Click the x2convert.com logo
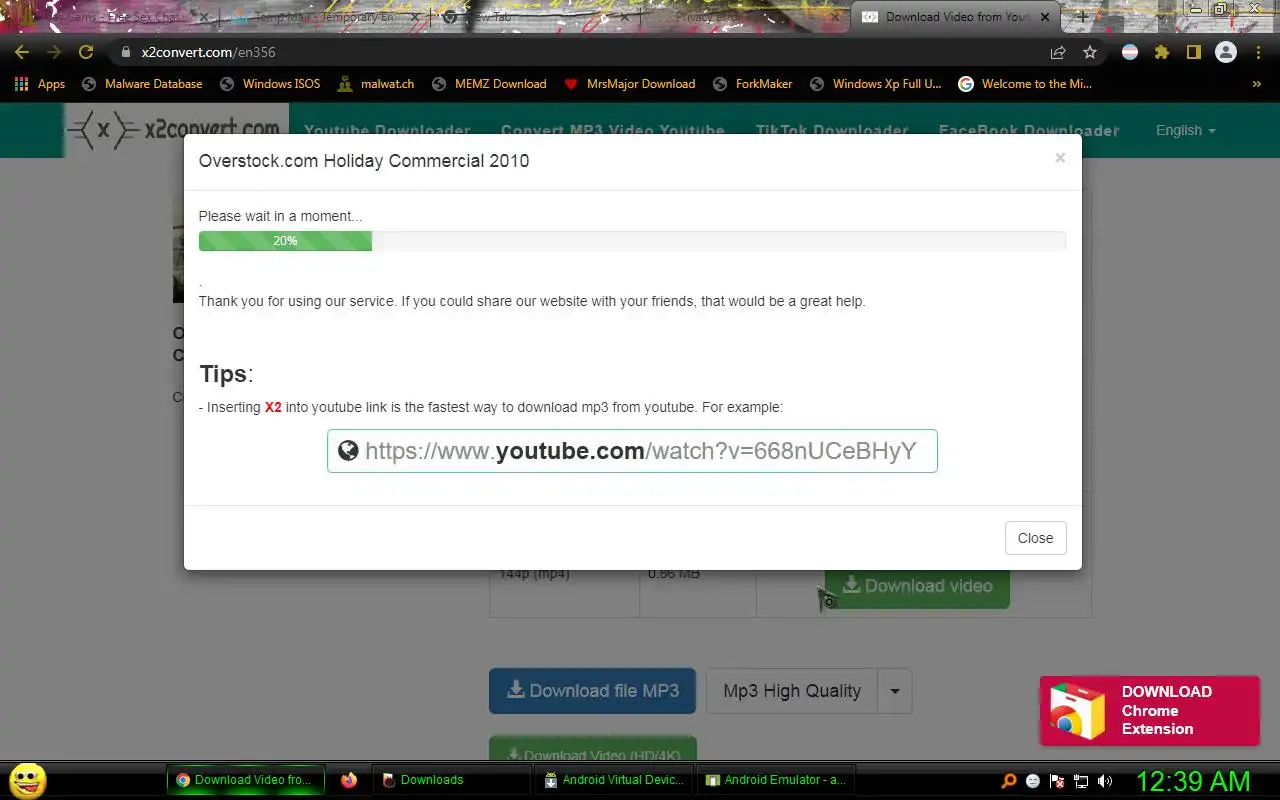 click(174, 130)
